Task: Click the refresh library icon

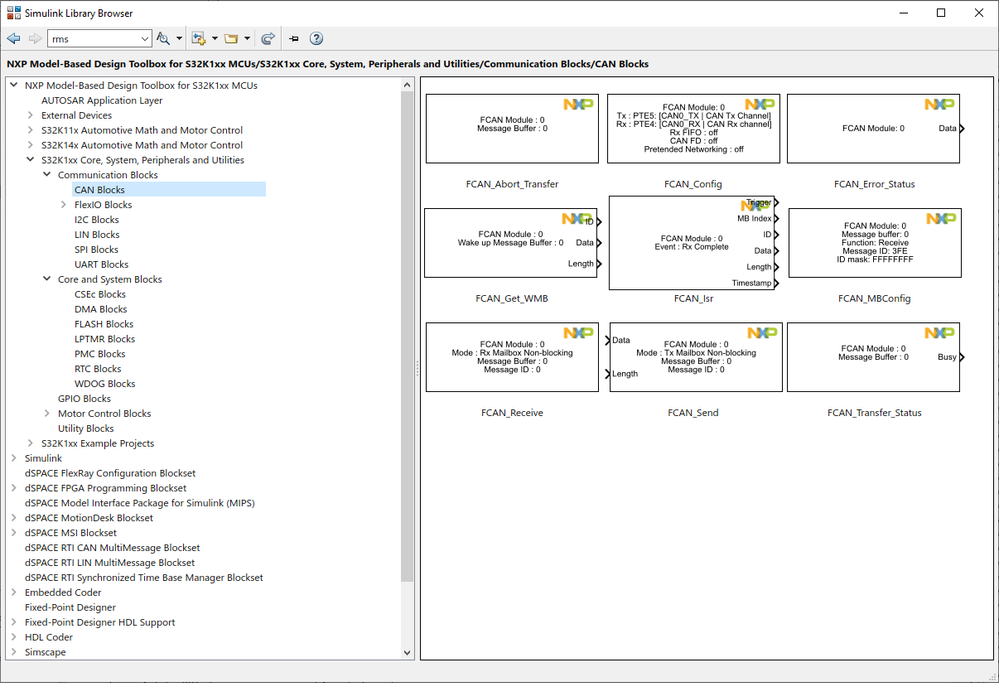Action: (268, 39)
